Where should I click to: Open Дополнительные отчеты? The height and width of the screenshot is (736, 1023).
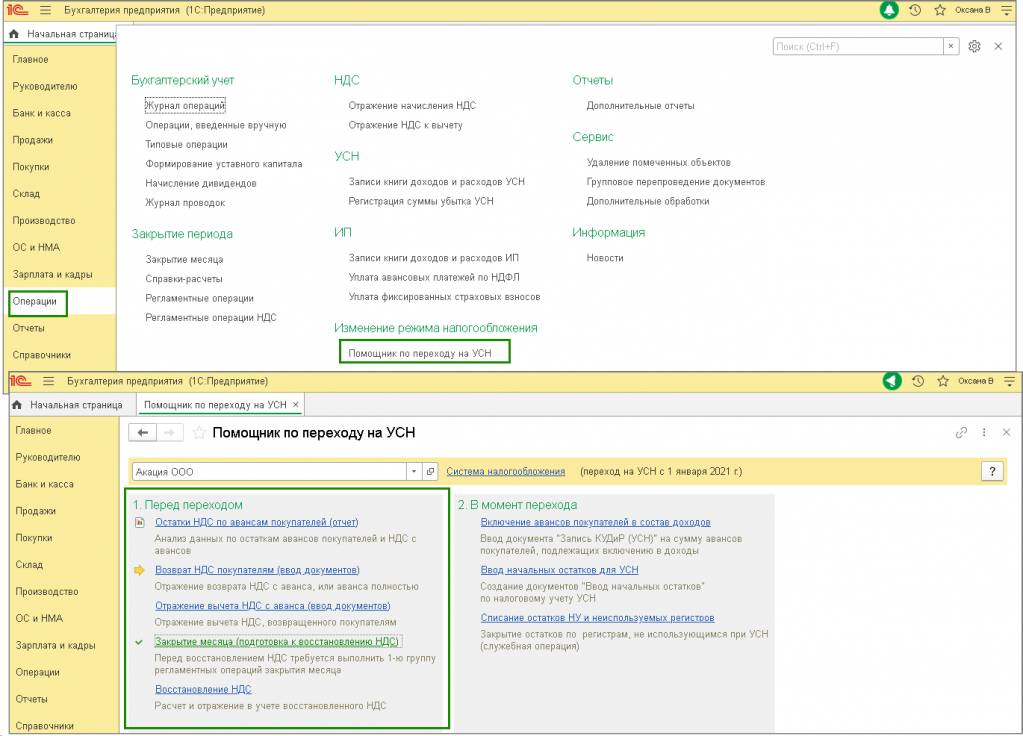point(640,105)
